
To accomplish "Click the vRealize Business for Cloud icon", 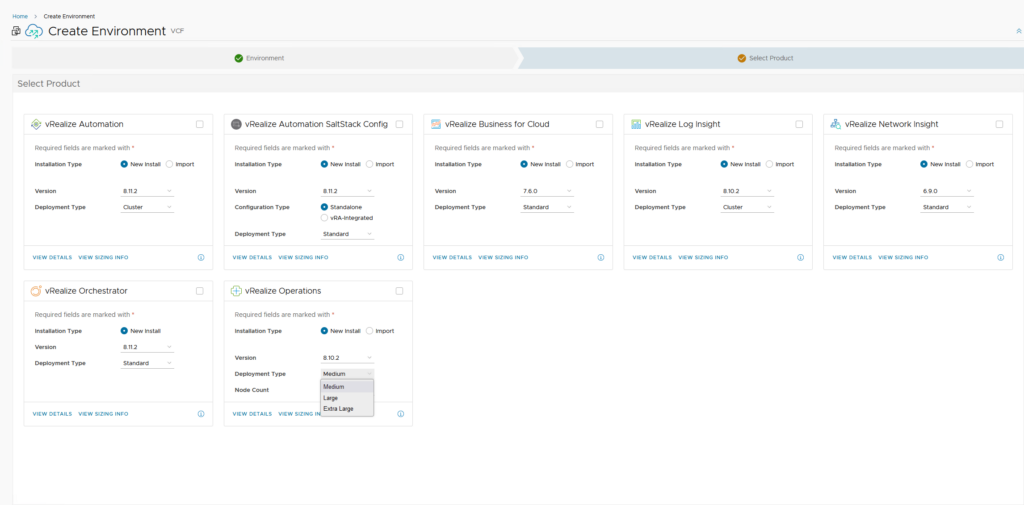I will click(x=436, y=124).
